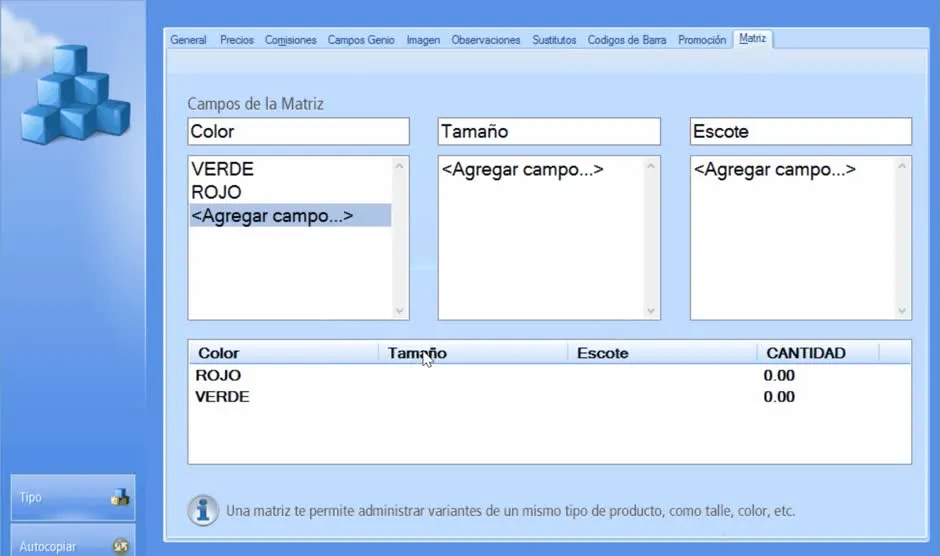Click Tamaño list scroll down arrow

click(x=651, y=311)
